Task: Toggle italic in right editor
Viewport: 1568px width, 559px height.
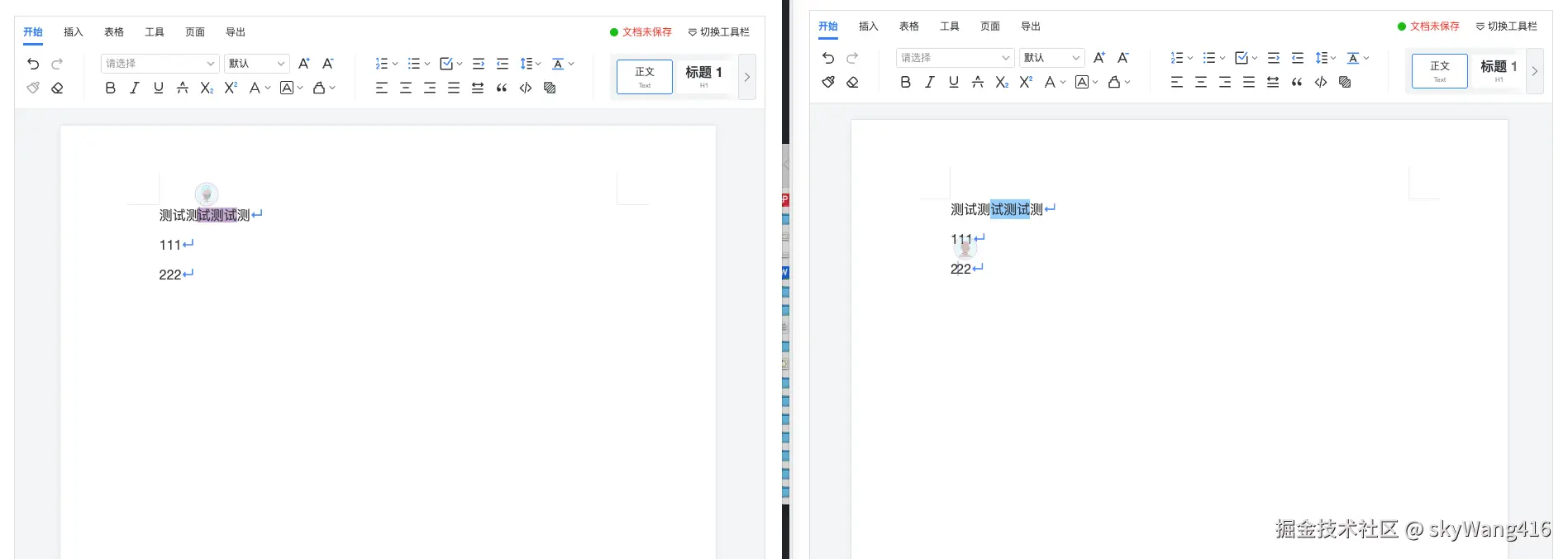Action: tap(930, 82)
